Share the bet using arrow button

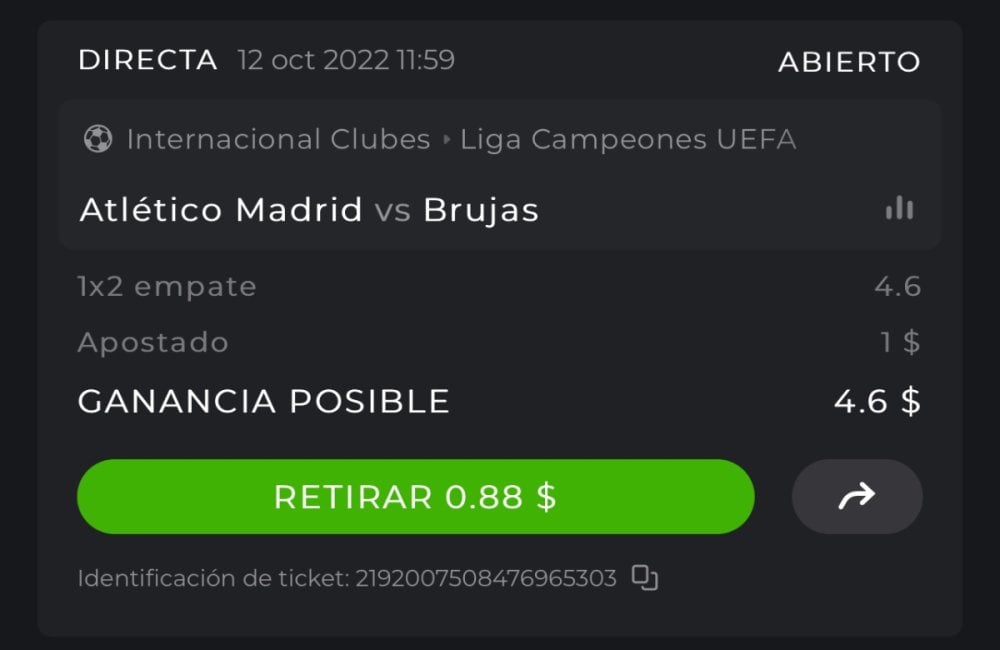tap(857, 496)
